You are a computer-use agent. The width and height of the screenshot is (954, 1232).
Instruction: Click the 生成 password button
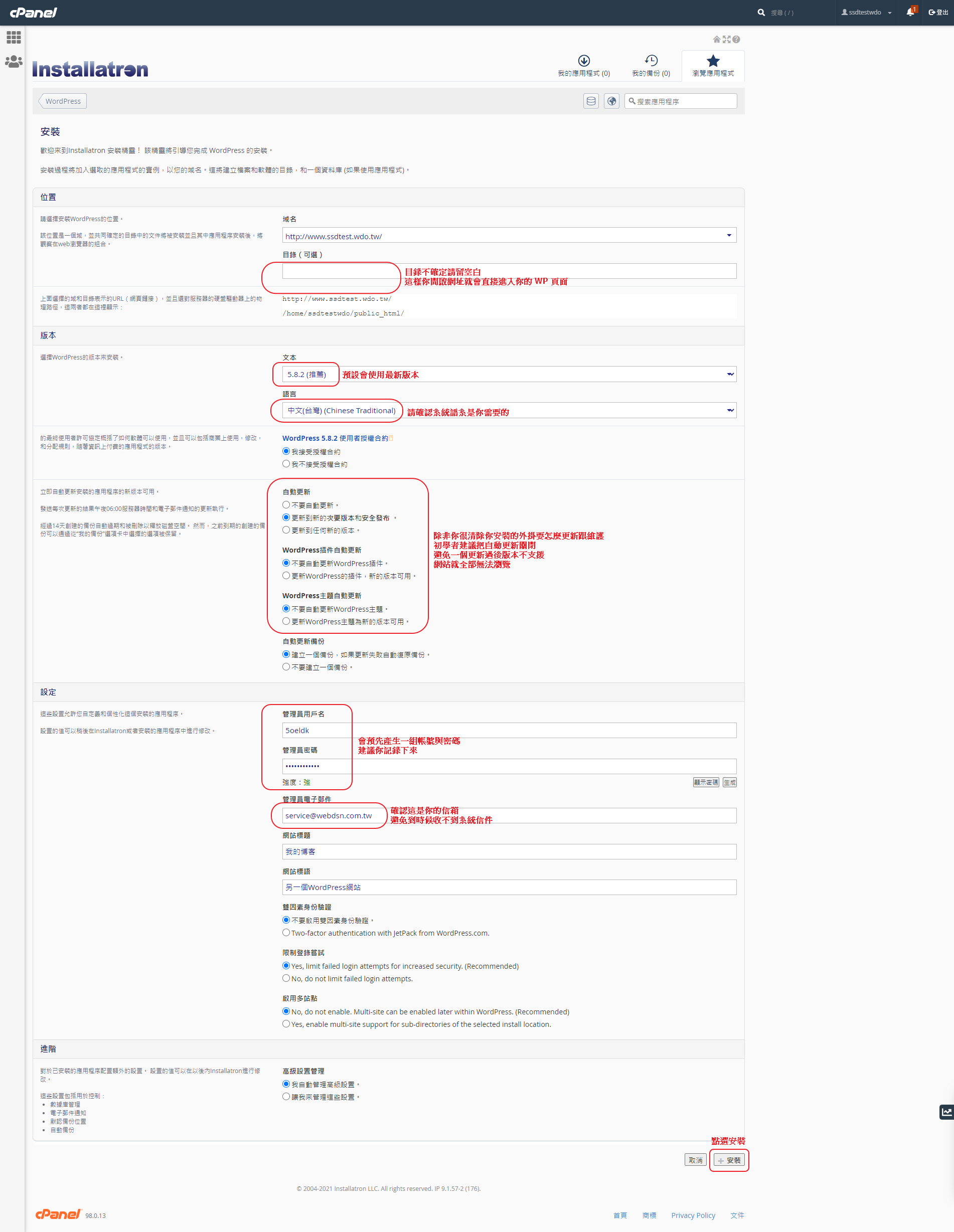tap(729, 782)
